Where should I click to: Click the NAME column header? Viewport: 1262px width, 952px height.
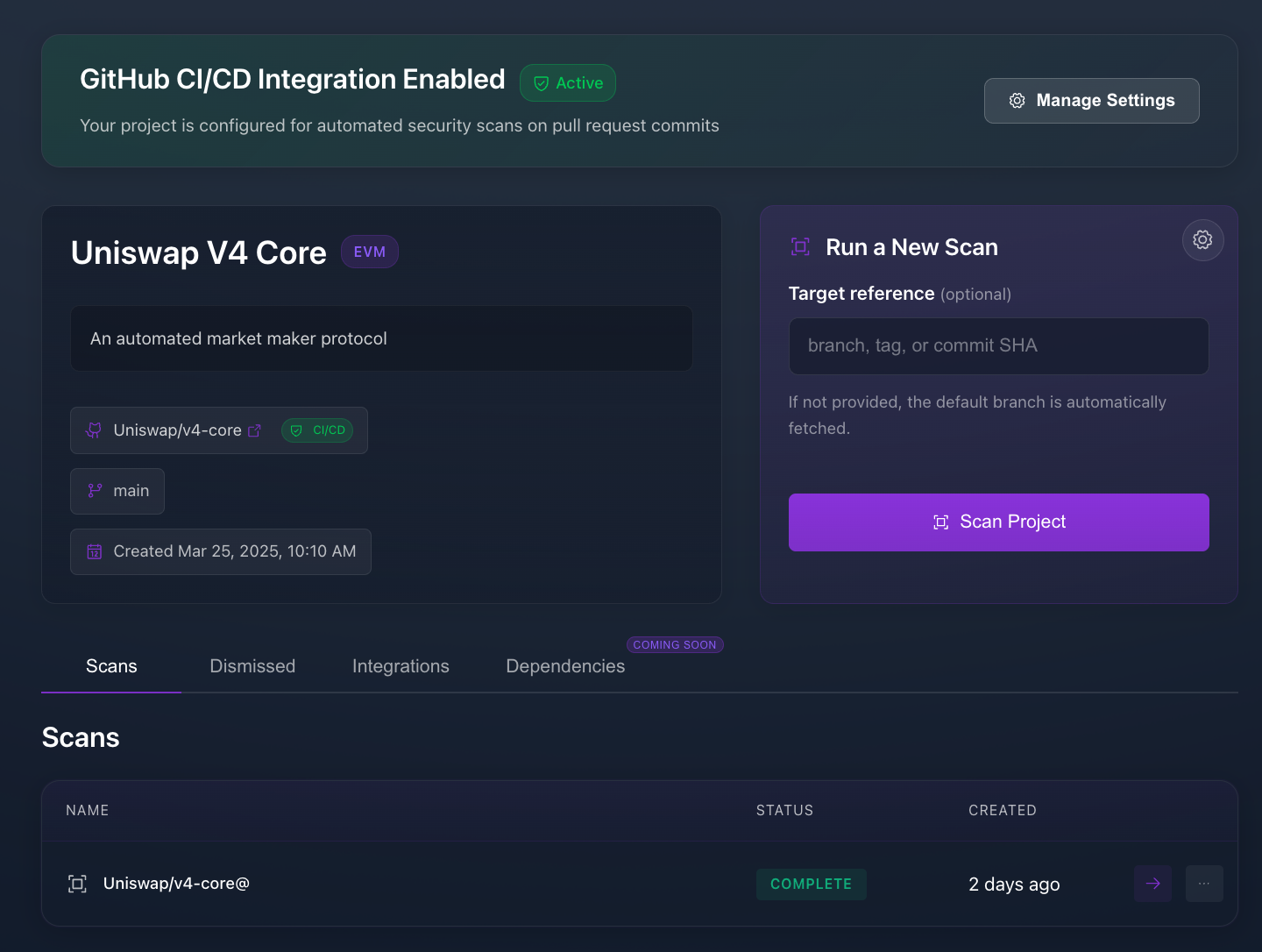tap(88, 811)
